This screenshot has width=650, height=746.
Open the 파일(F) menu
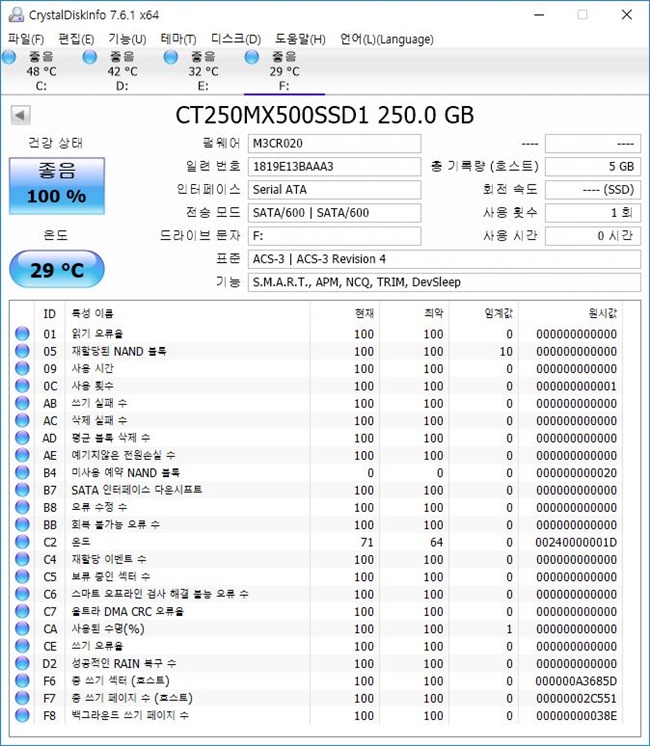click(26, 39)
